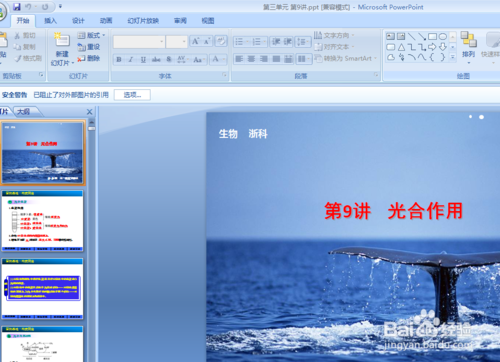Open the quick access toolbar customize arrow
Viewport: 500px width, 362px height.
[60, 6]
